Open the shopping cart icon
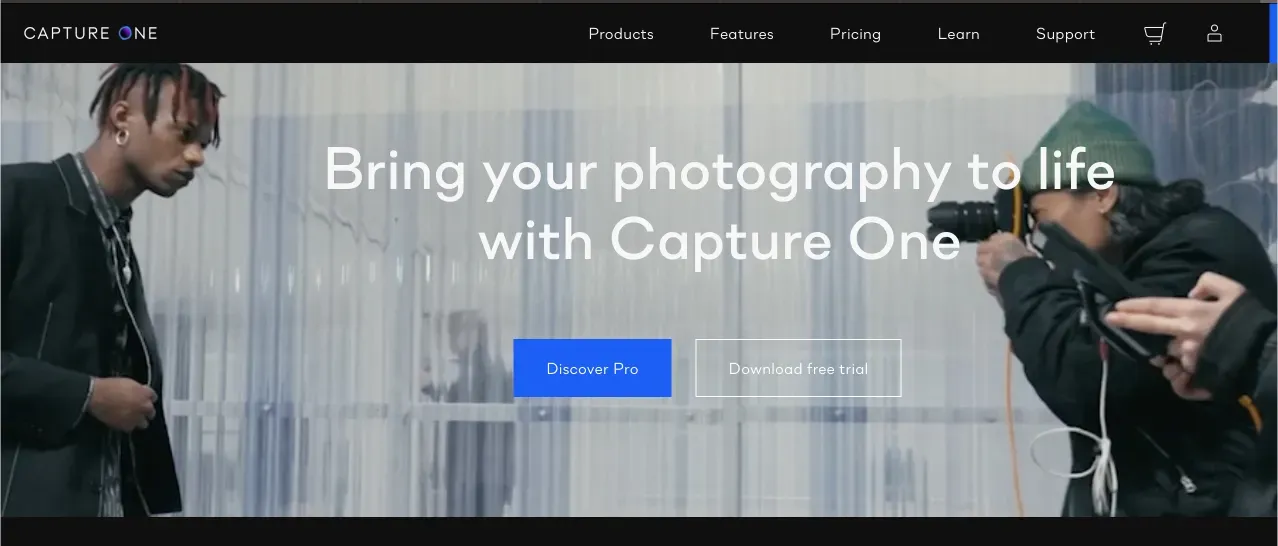This screenshot has height=546, width=1278. click(1155, 34)
